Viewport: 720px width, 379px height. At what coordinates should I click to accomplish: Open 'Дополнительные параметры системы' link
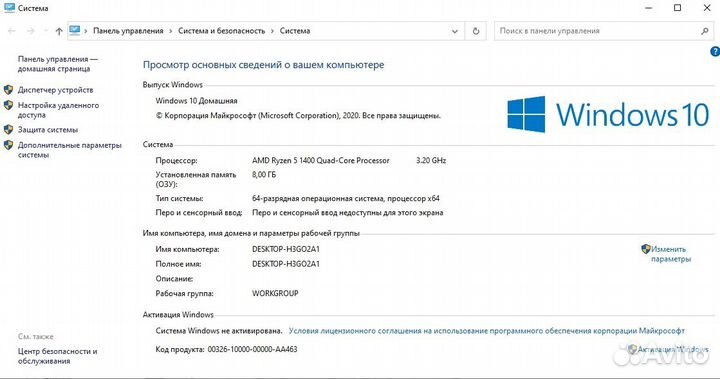70,150
